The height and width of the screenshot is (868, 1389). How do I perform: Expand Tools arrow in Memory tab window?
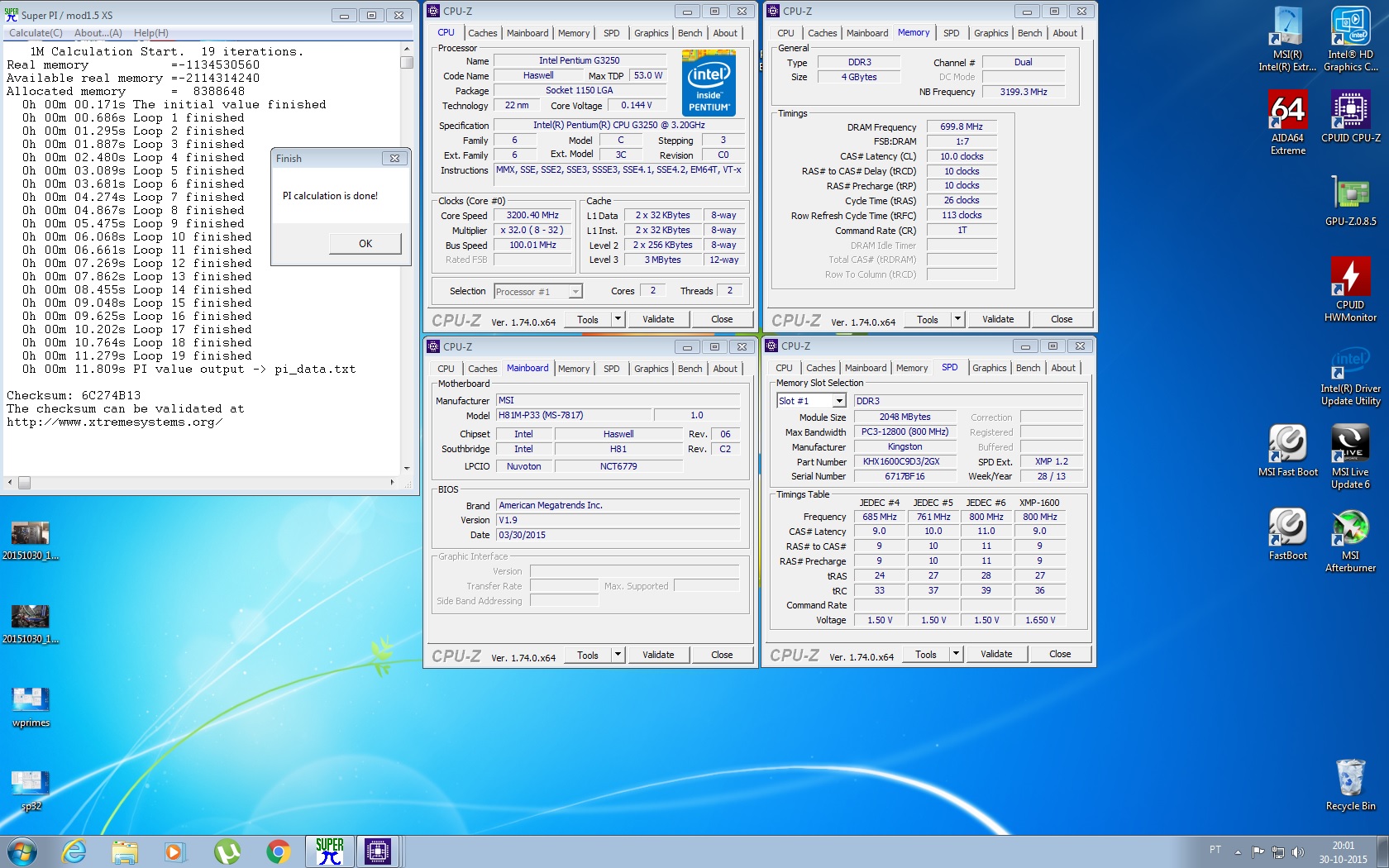coord(957,319)
